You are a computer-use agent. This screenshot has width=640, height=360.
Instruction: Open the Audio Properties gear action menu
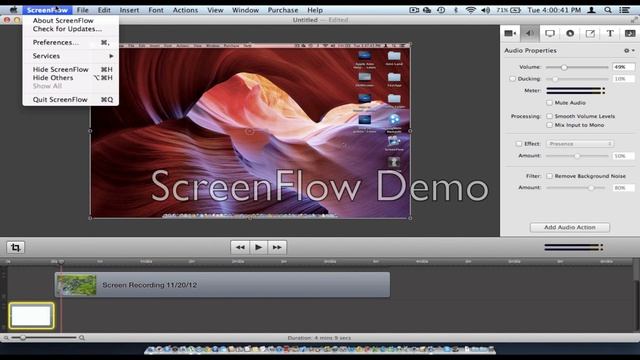(x=629, y=51)
